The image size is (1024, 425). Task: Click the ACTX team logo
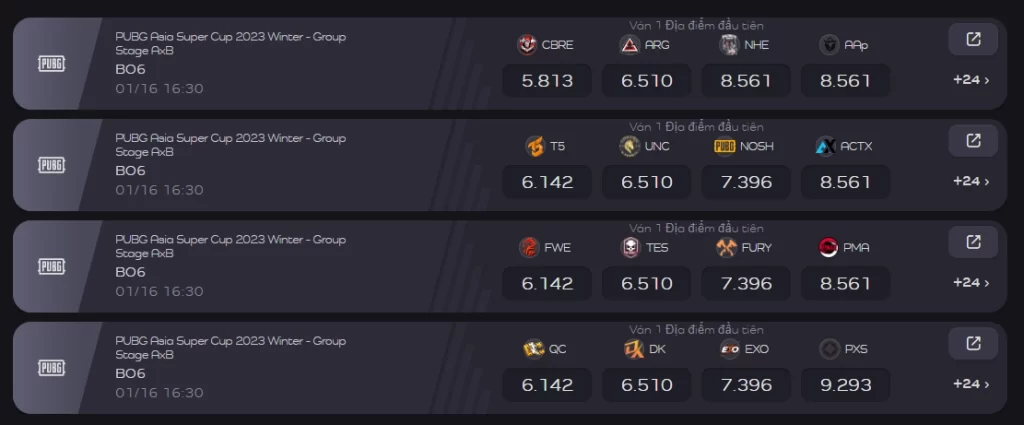825,146
